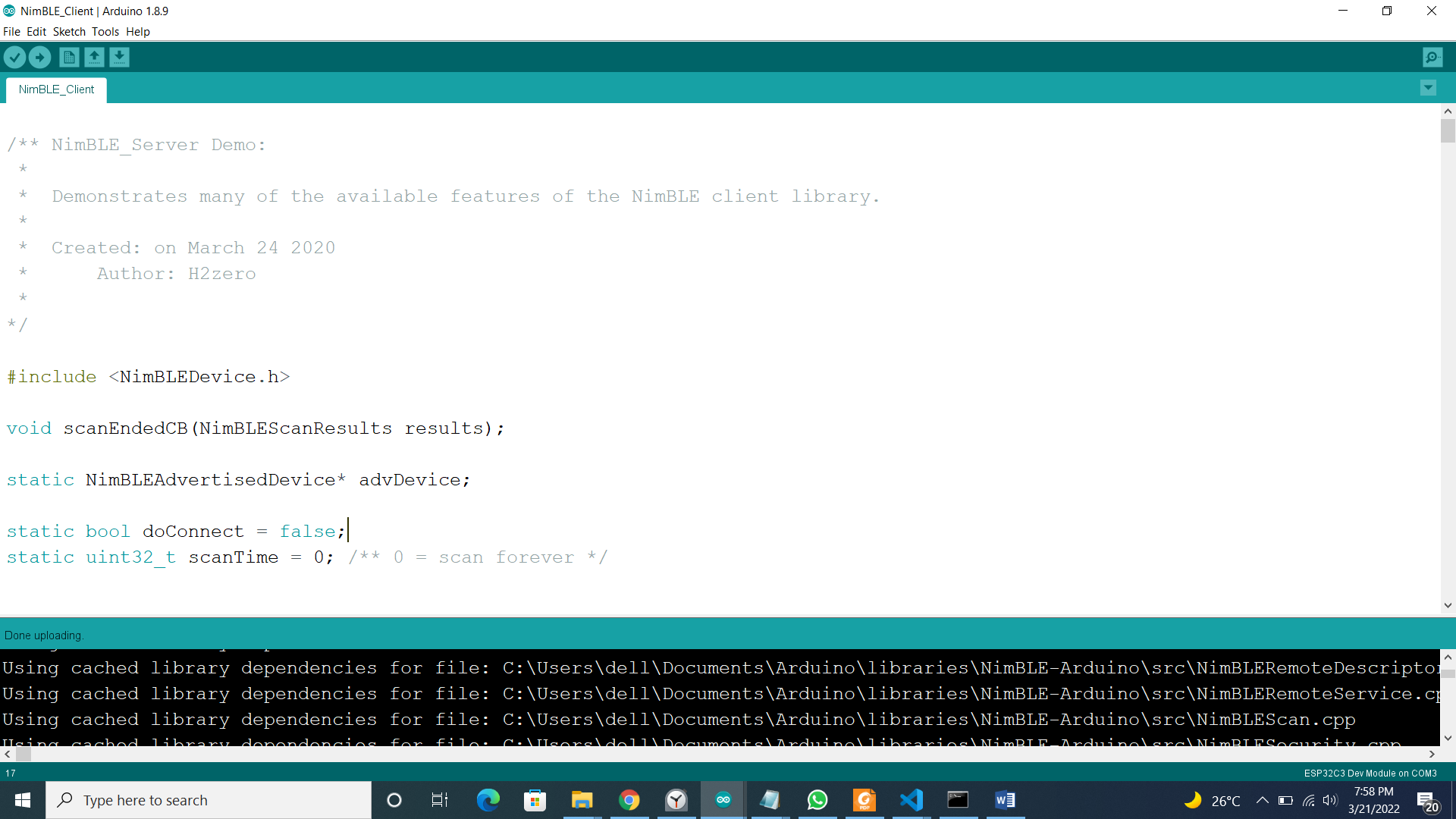Open the Arduino IDE taskbar icon

pyautogui.click(x=723, y=800)
